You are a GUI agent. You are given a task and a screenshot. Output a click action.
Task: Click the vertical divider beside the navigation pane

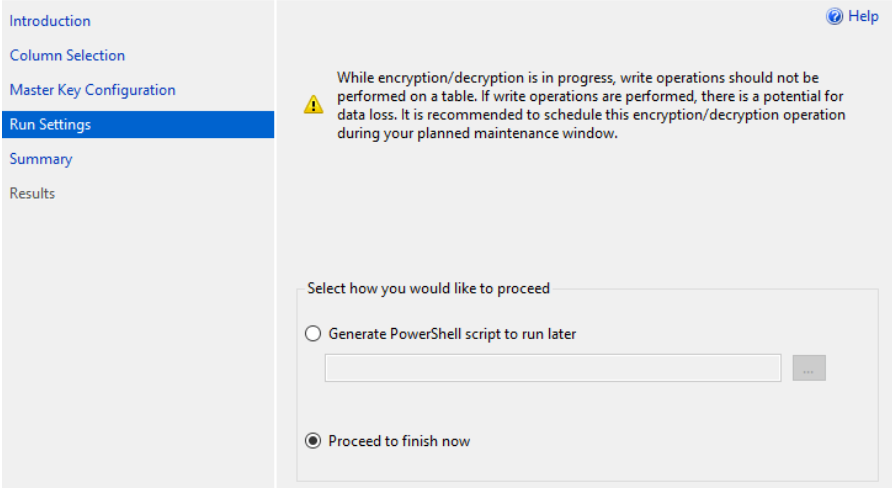[x=276, y=244]
